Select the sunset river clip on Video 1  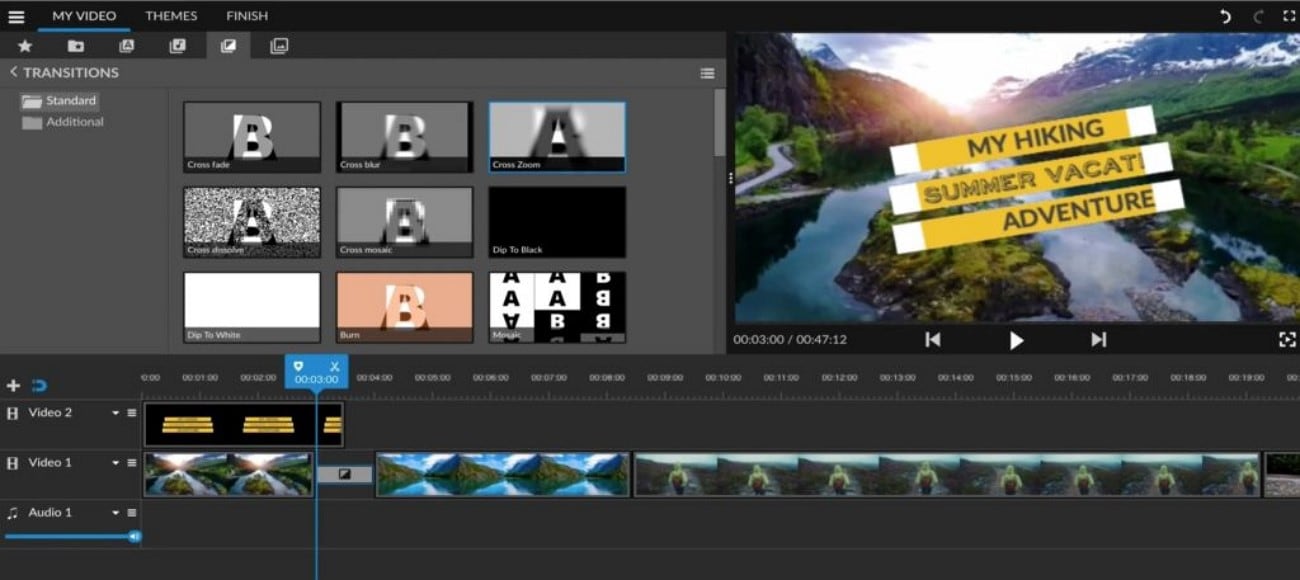click(229, 475)
